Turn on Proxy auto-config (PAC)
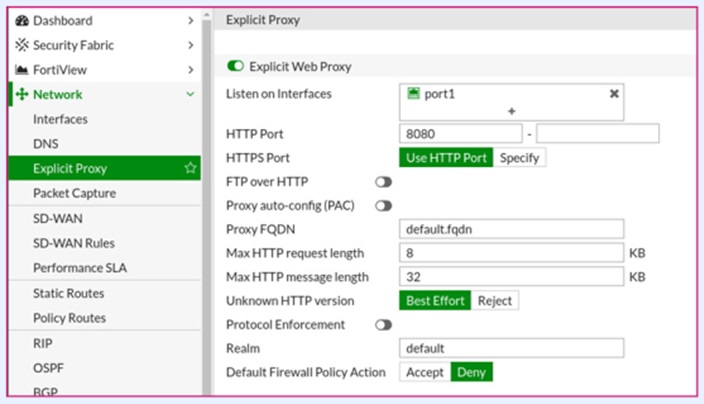 click(x=383, y=206)
